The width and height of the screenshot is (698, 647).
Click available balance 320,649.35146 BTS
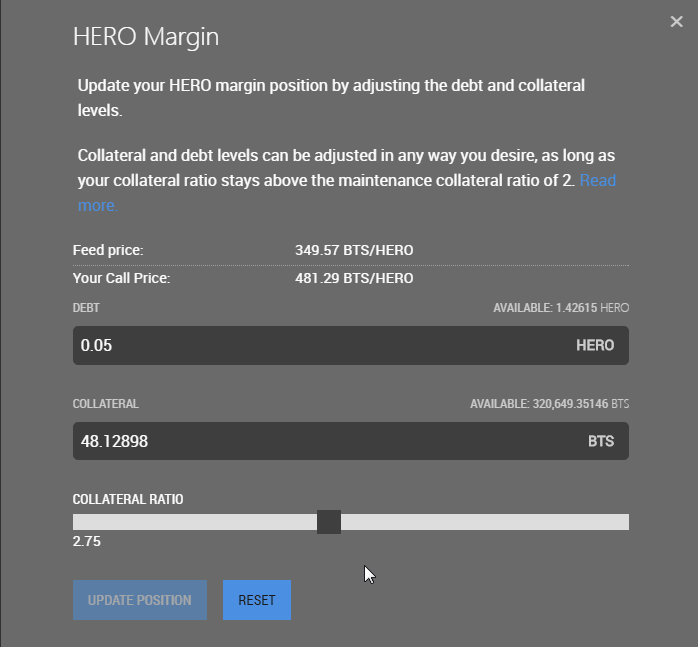tap(549, 404)
